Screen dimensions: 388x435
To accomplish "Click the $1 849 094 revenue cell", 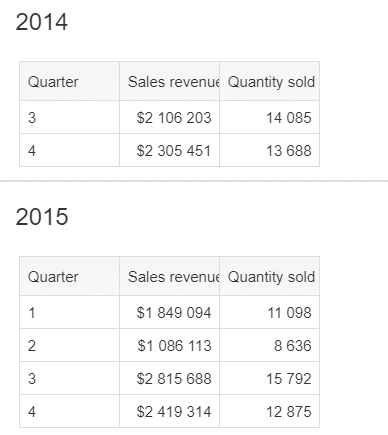I will pos(169,312).
